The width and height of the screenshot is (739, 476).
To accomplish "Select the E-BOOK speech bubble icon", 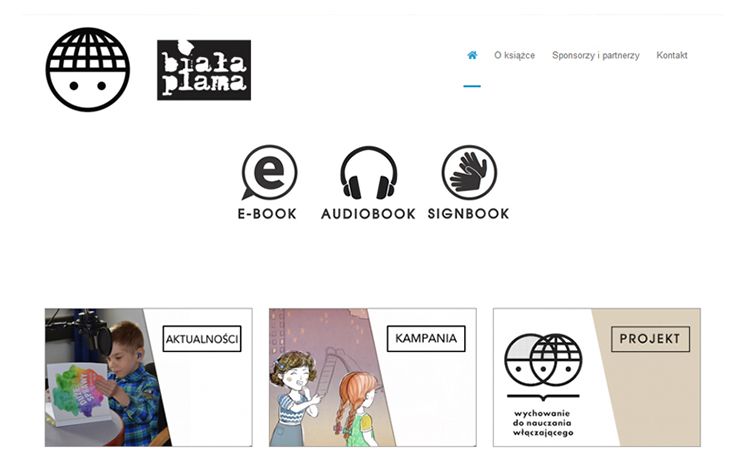I will click(x=269, y=172).
